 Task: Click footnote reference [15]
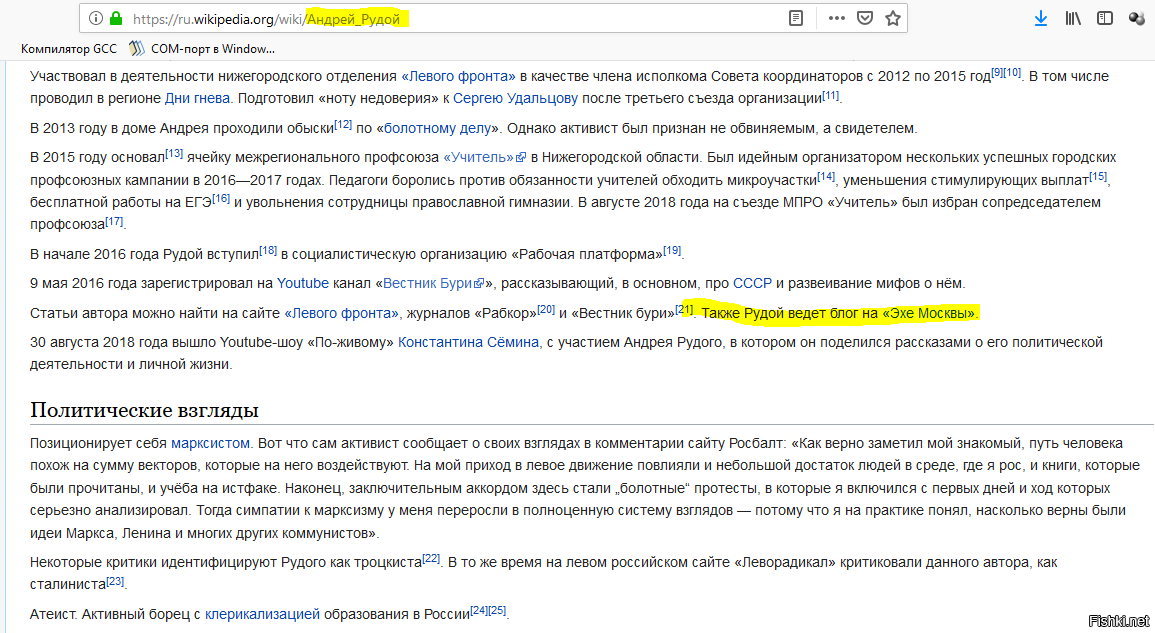1098,176
